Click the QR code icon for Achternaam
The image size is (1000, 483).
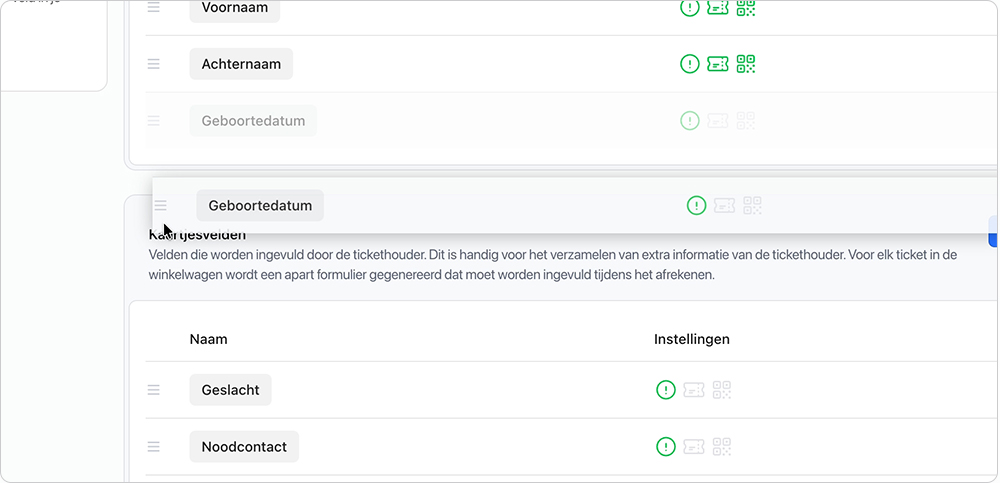[x=746, y=64]
